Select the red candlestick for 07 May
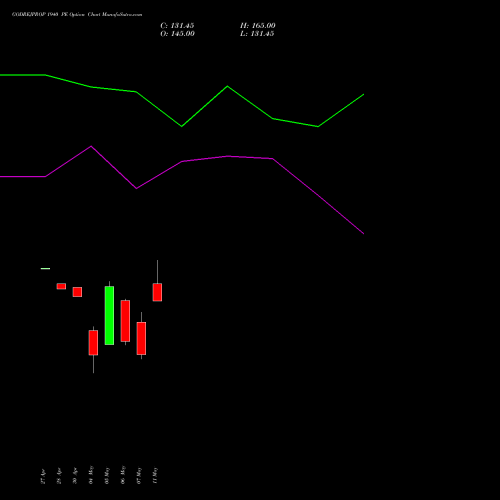 (x=141, y=338)
